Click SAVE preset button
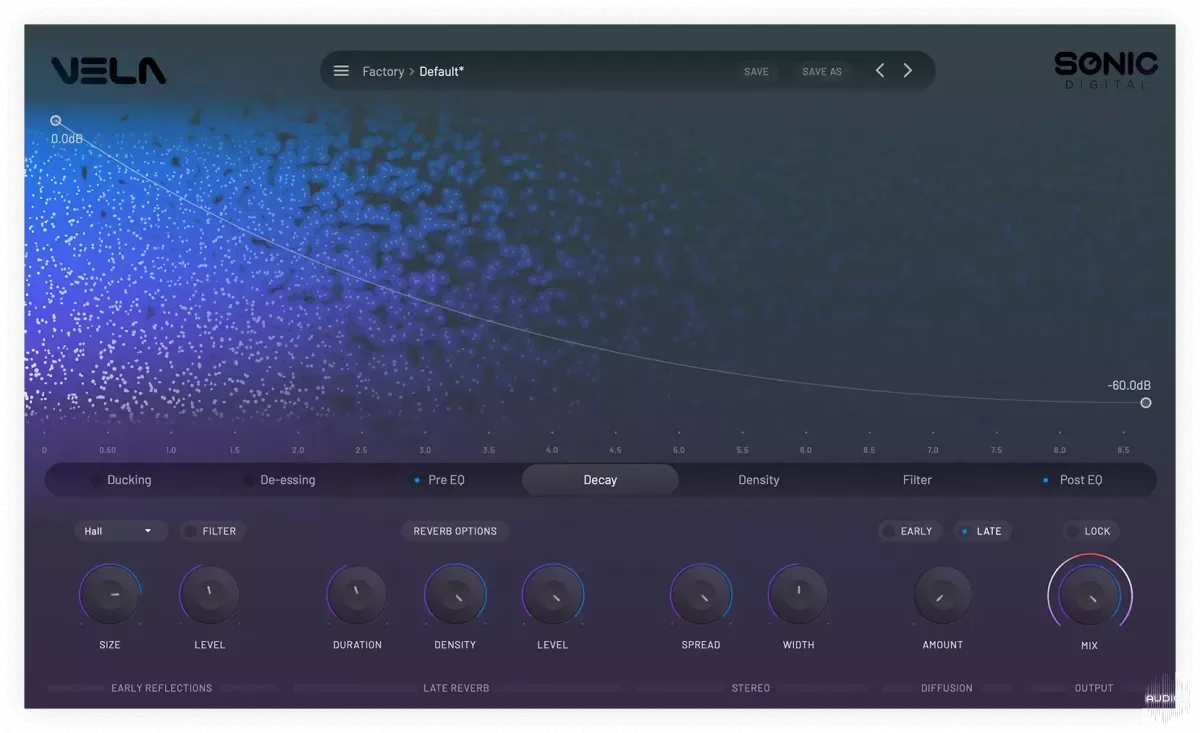1200x733 pixels. click(x=756, y=72)
